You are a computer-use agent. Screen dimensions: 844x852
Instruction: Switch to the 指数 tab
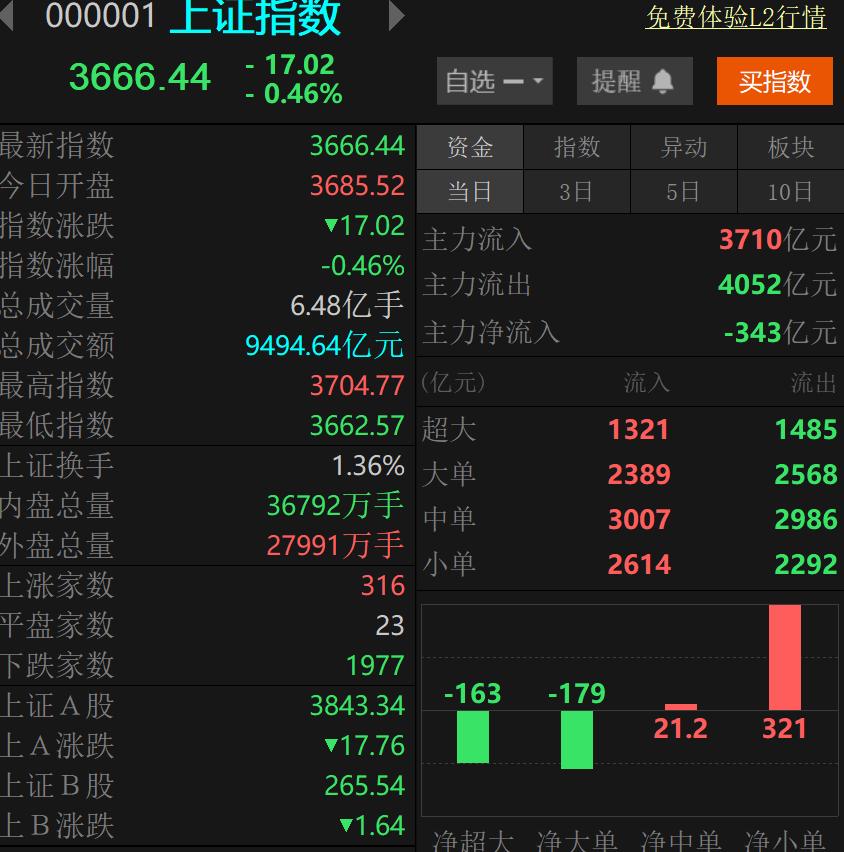tap(577, 147)
